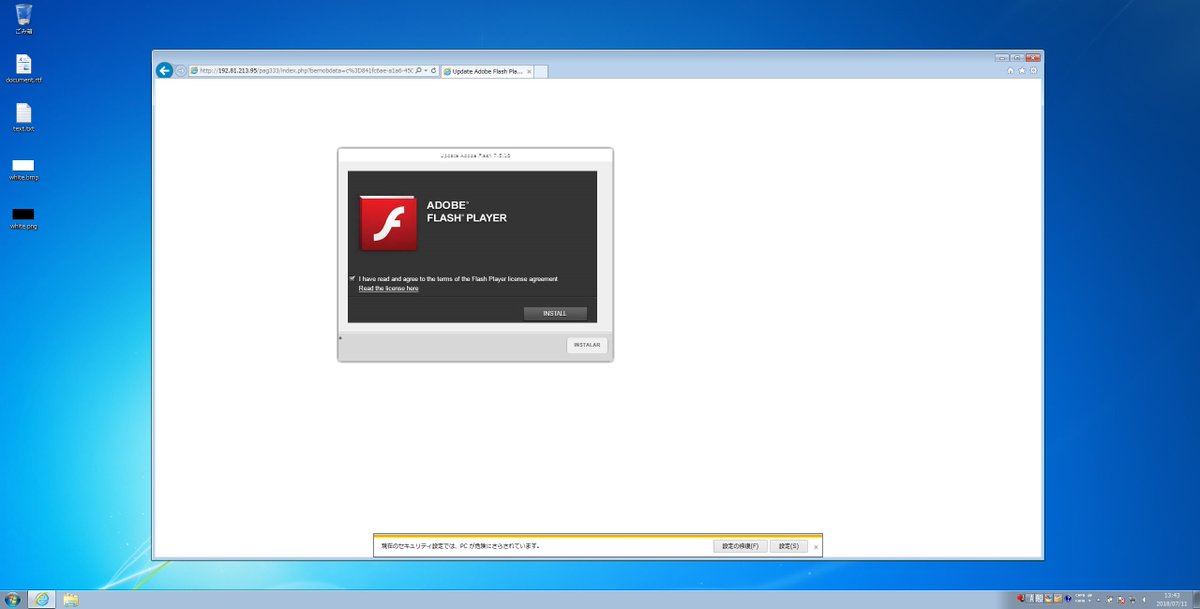This screenshot has height=609, width=1200.
Task: Open the address bar dropdown arrow
Action: pos(425,71)
